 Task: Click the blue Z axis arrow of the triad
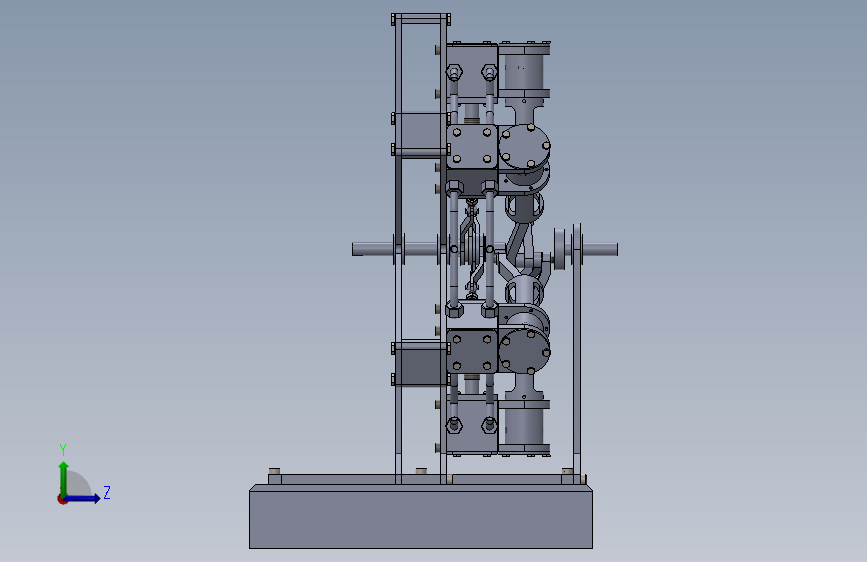(x=83, y=498)
